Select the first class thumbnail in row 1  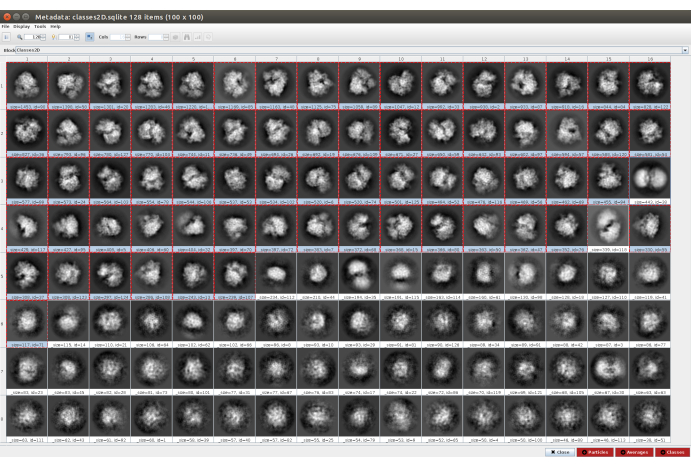pyautogui.click(x=24, y=82)
